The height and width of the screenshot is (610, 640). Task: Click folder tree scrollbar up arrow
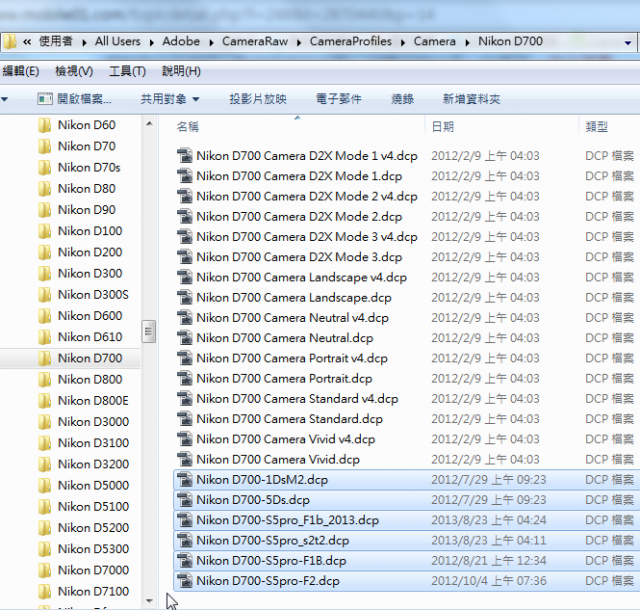[x=149, y=124]
